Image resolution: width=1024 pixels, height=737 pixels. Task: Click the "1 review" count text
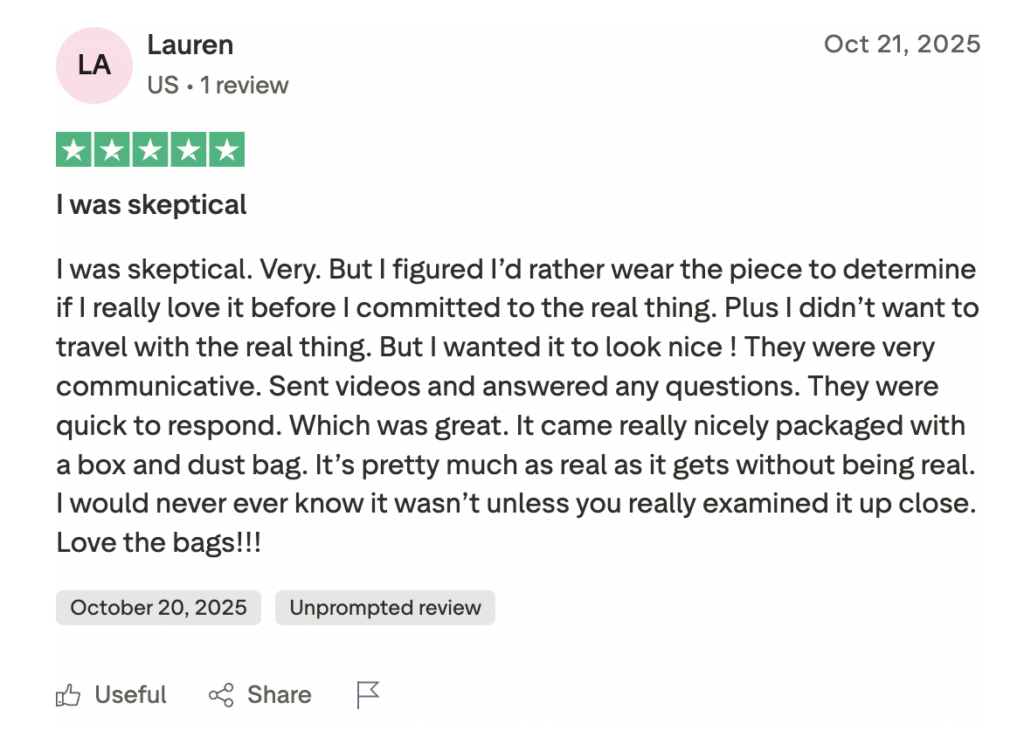click(x=244, y=85)
